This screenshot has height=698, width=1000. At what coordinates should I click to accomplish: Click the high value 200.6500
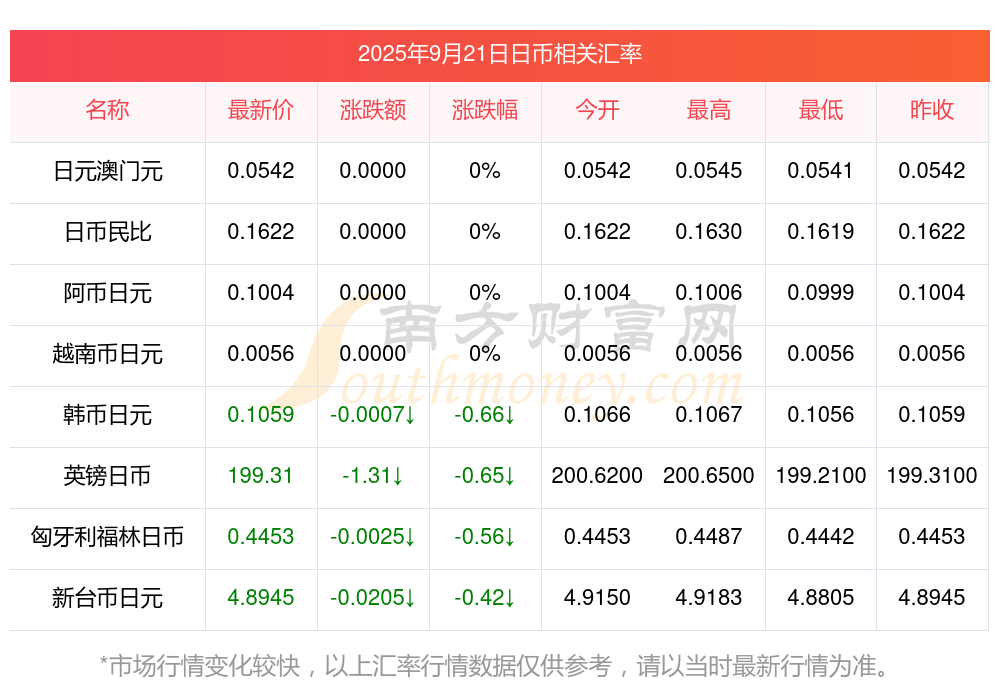(709, 475)
